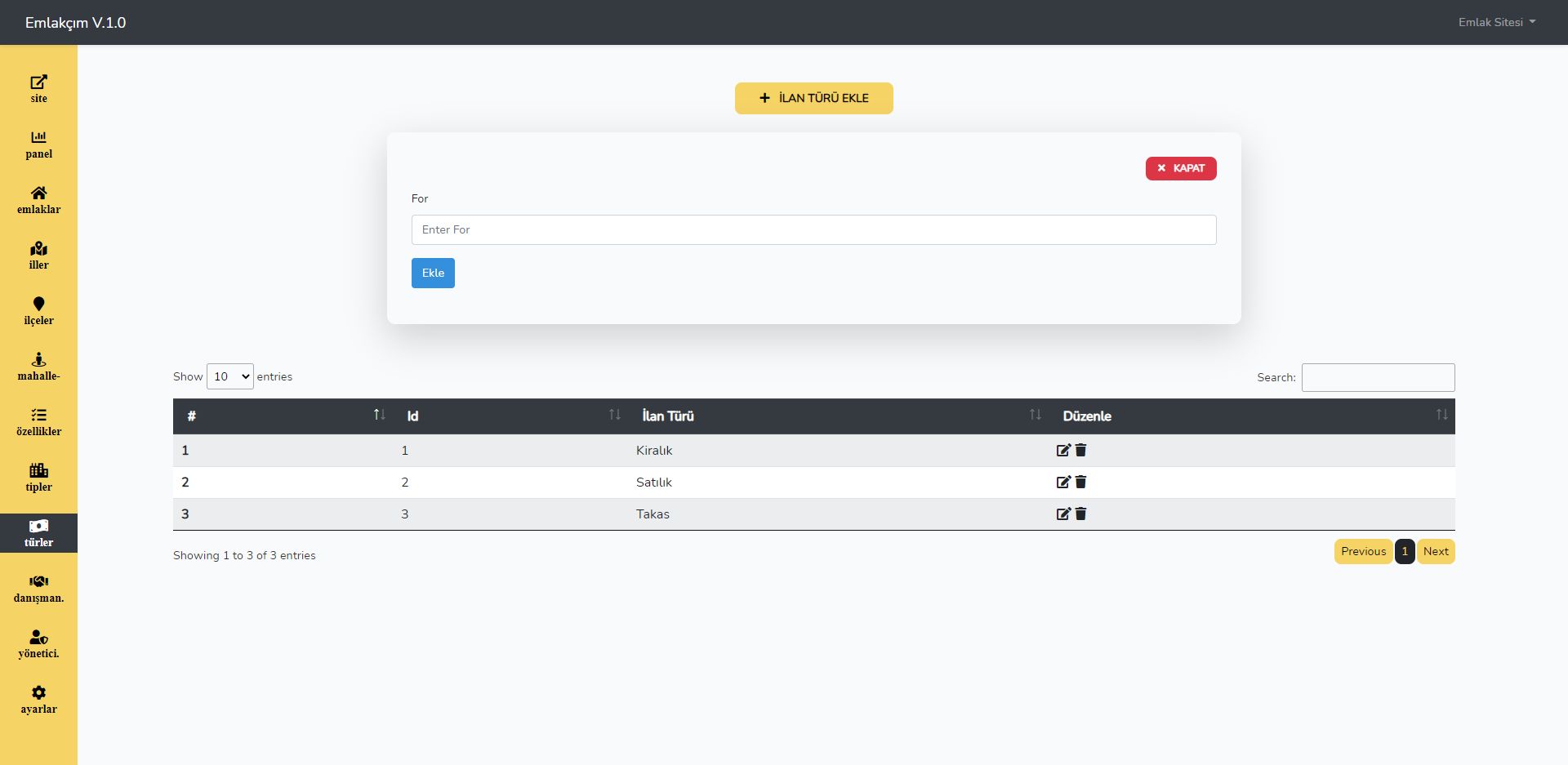1568x765 pixels.
Task: Open the danışman handshake icon
Action: click(x=38, y=581)
